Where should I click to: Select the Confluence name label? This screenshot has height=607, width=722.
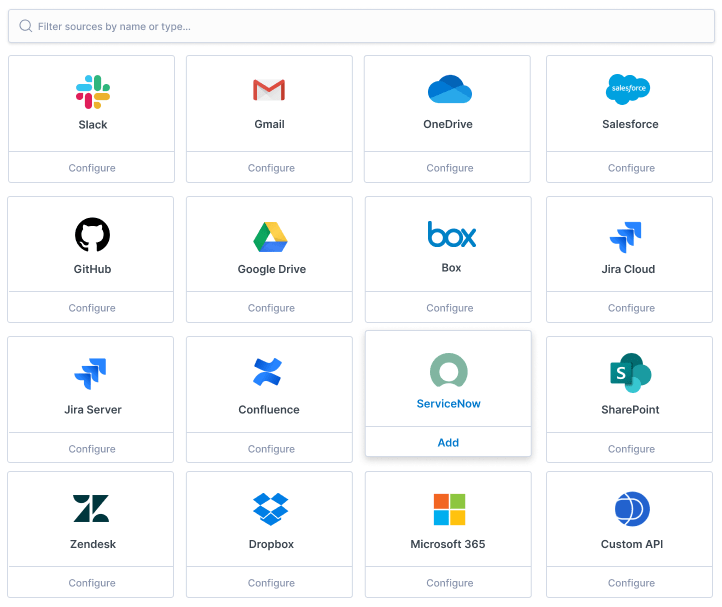pos(269,409)
